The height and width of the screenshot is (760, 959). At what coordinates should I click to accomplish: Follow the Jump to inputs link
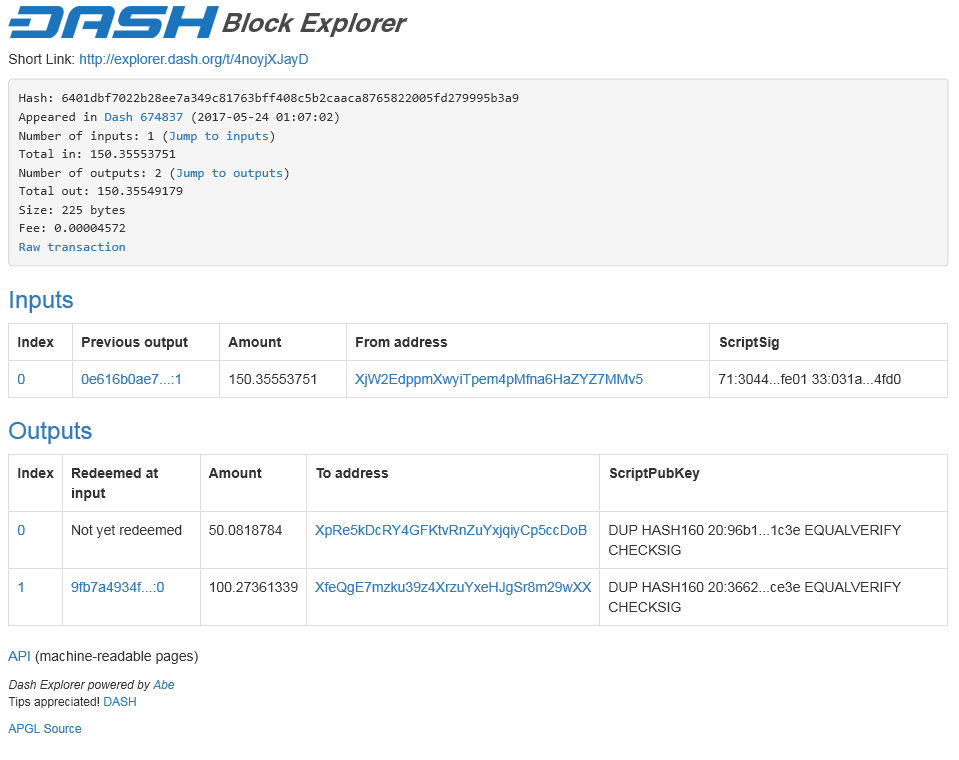tap(219, 136)
